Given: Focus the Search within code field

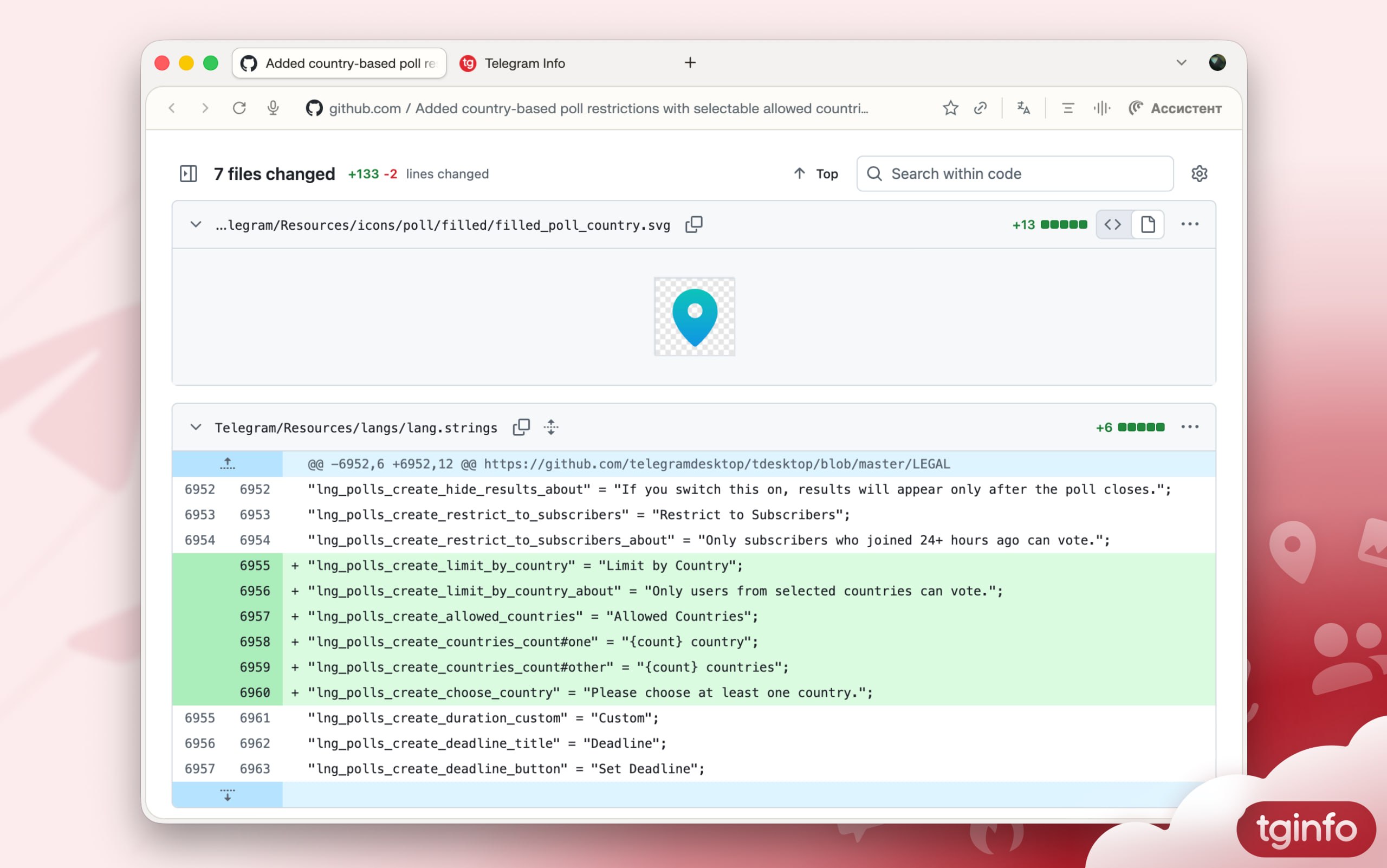Looking at the screenshot, I should 1014,173.
